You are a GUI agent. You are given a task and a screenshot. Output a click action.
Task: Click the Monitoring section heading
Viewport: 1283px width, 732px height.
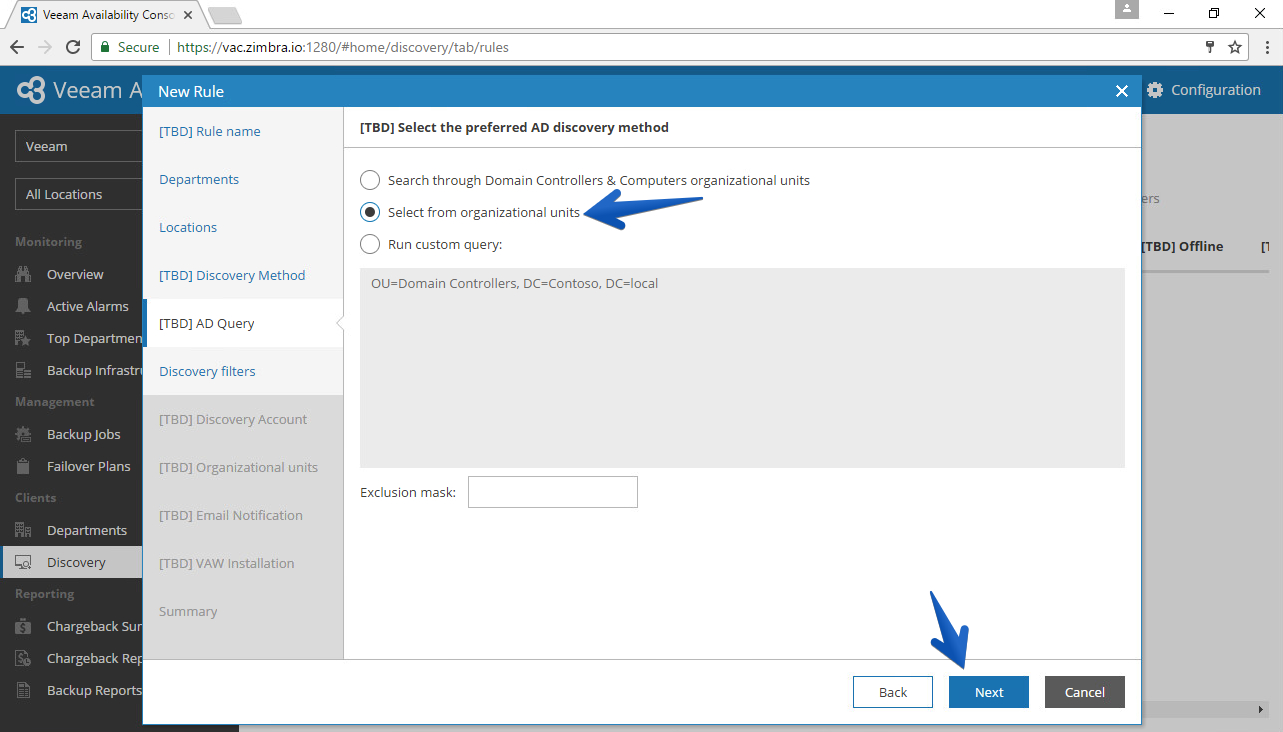[48, 242]
